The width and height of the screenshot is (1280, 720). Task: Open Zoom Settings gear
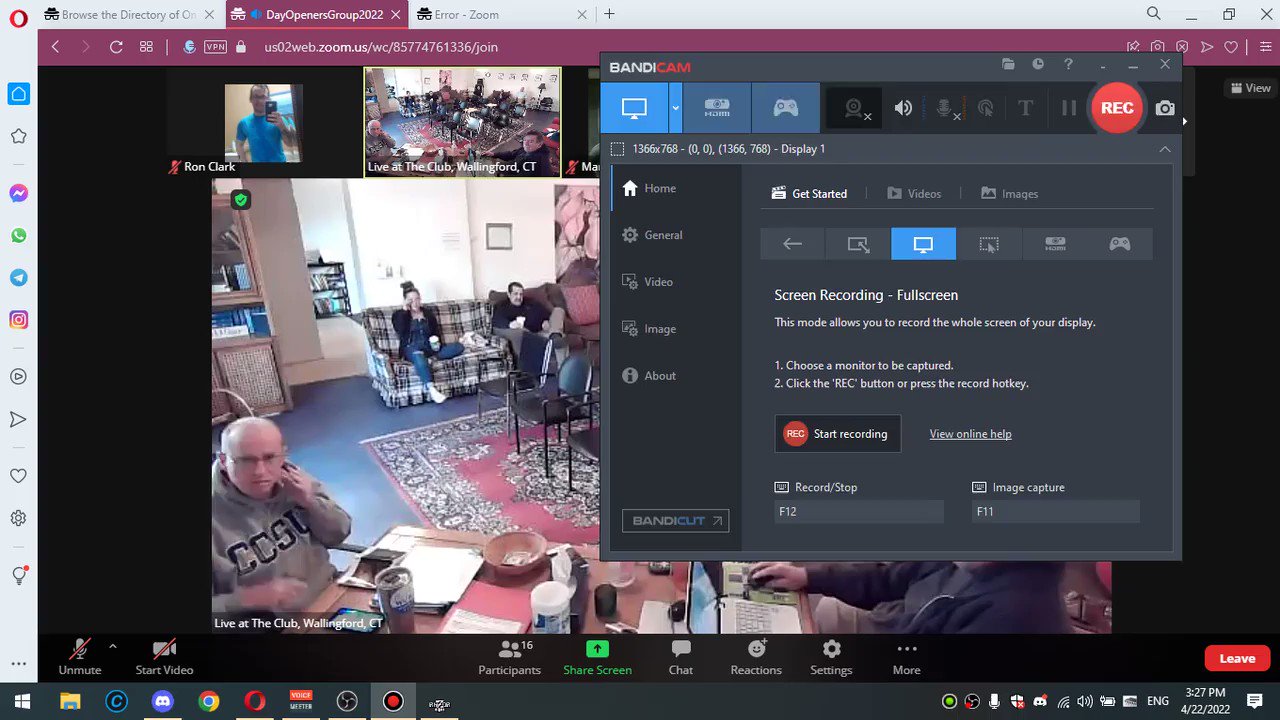831,657
